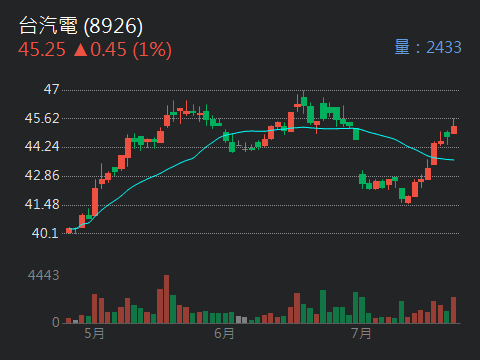
Task: Click the 41.48 price axis label
Action: [42, 204]
